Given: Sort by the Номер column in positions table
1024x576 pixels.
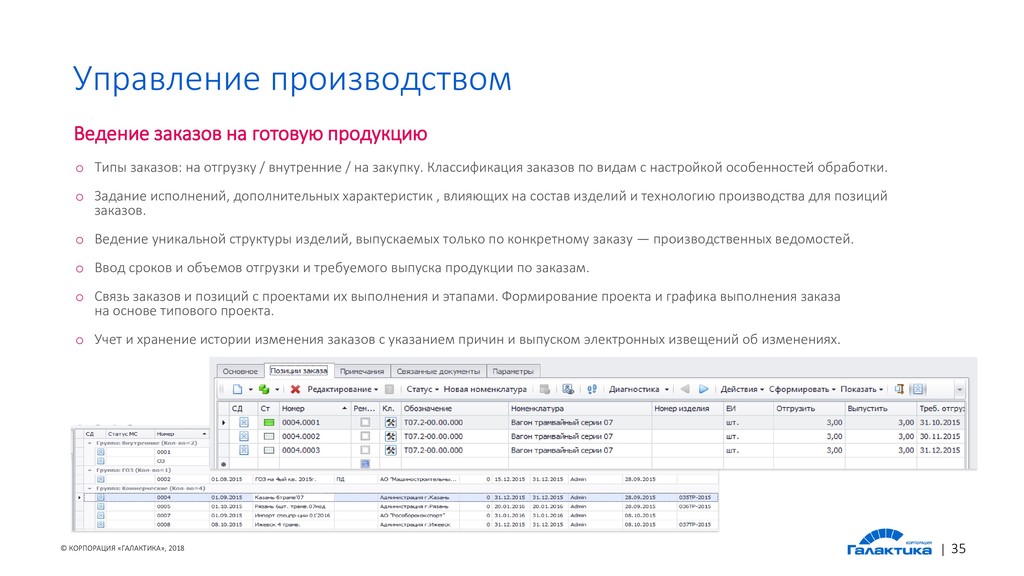Looking at the screenshot, I should [314, 408].
